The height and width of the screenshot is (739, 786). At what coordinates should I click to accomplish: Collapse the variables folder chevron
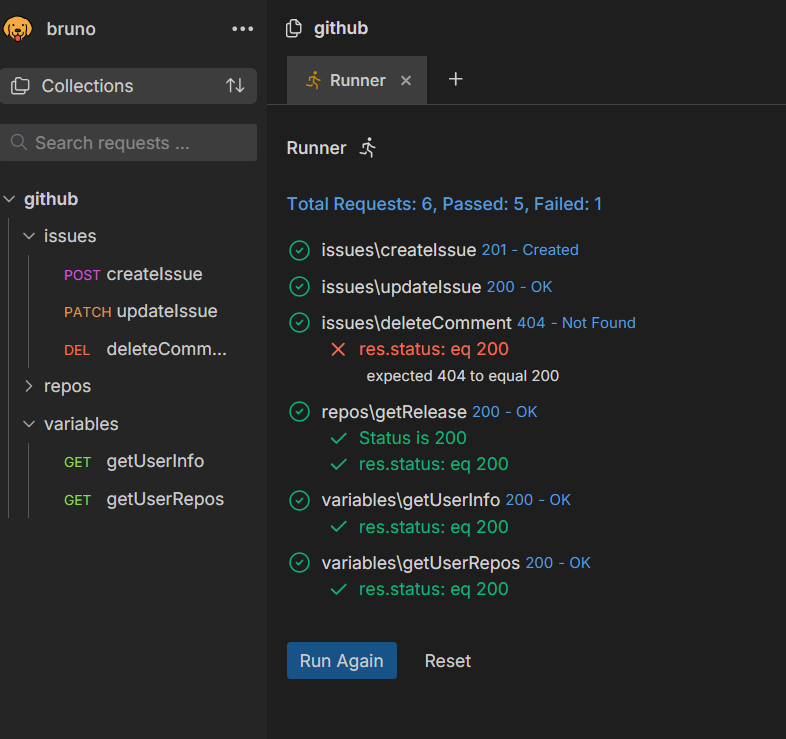point(30,424)
